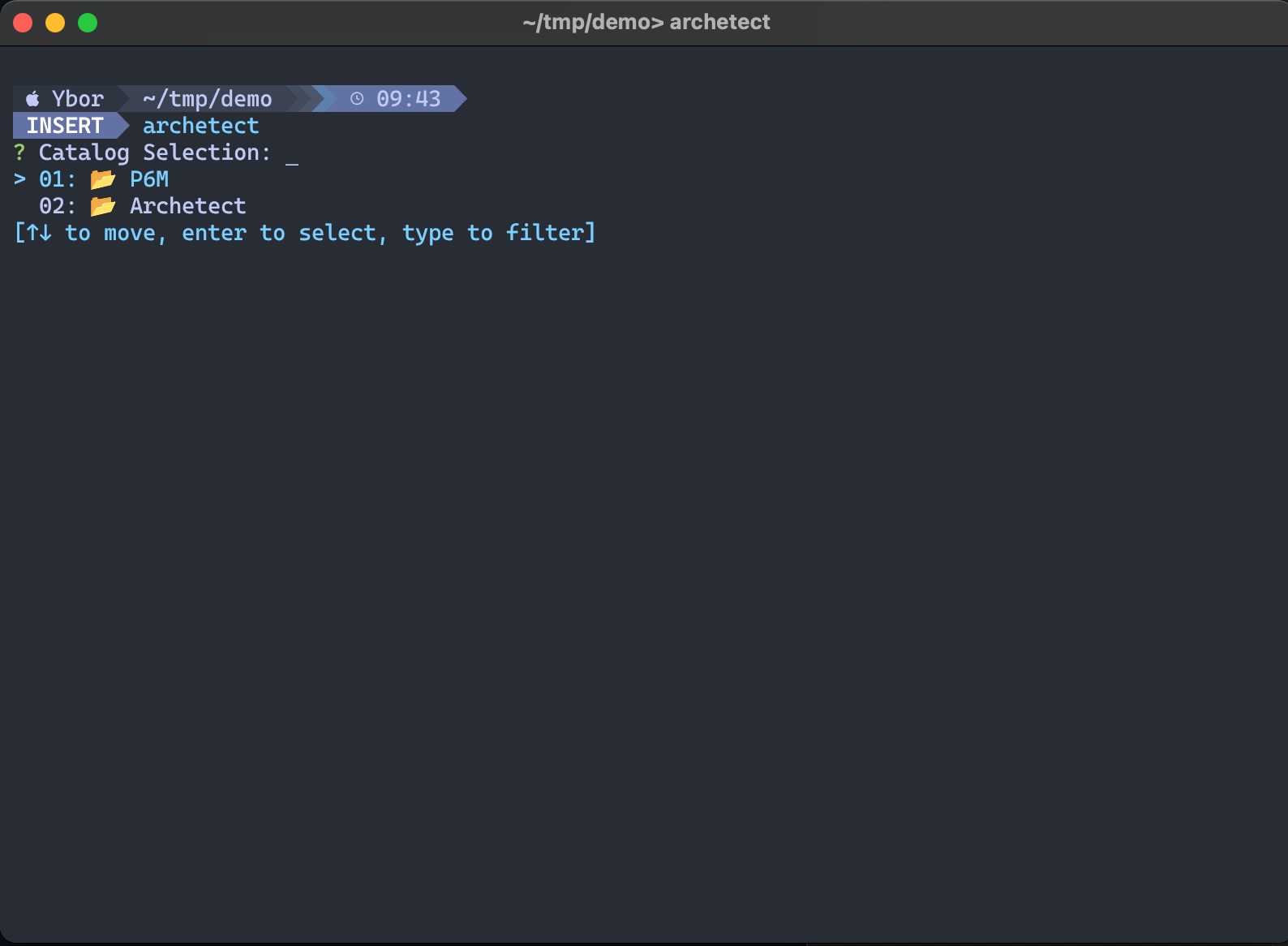Image resolution: width=1288 pixels, height=946 pixels.
Task: Click the '>' selection pointer before 01
Action: tap(19, 179)
